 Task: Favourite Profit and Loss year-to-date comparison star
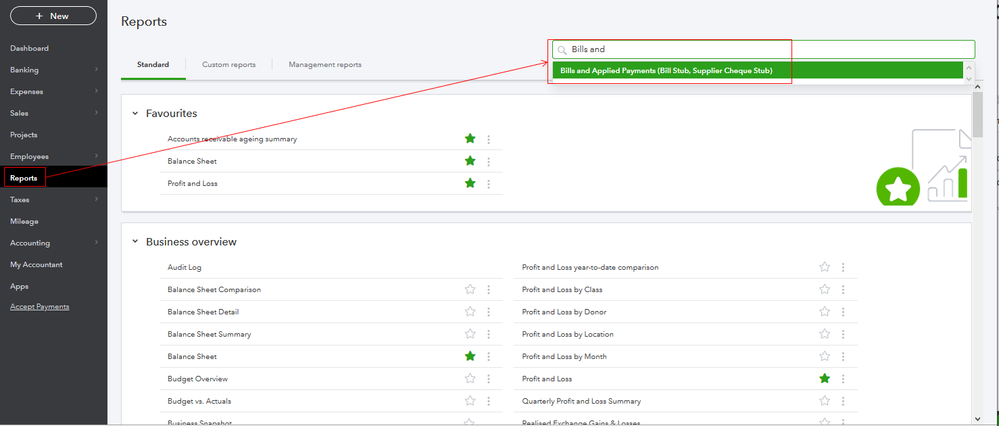tap(824, 267)
